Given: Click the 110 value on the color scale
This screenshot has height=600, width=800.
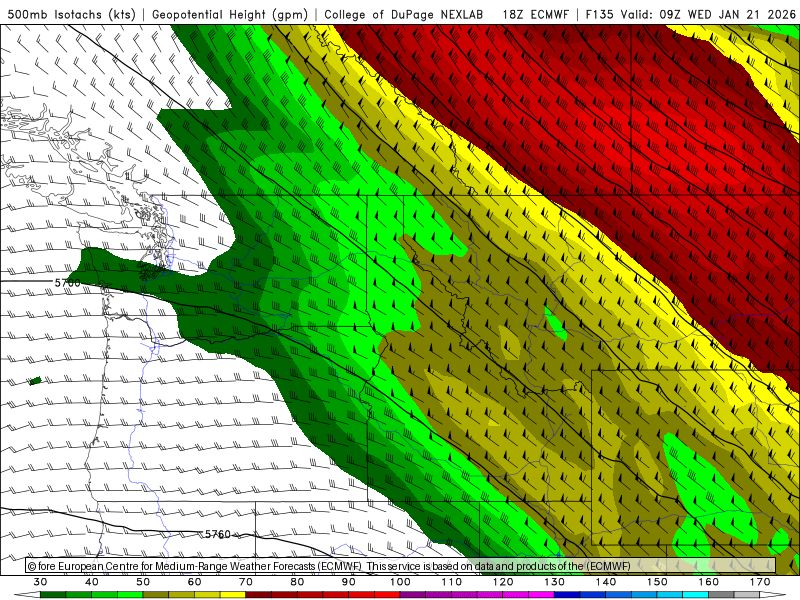Looking at the screenshot, I should [452, 582].
